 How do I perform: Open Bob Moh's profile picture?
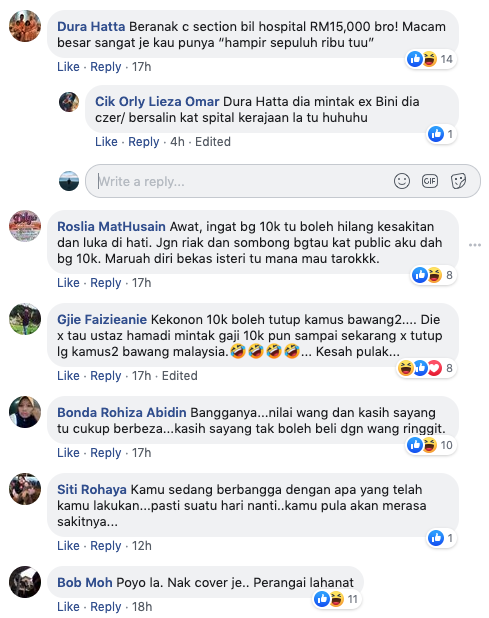coord(25,582)
